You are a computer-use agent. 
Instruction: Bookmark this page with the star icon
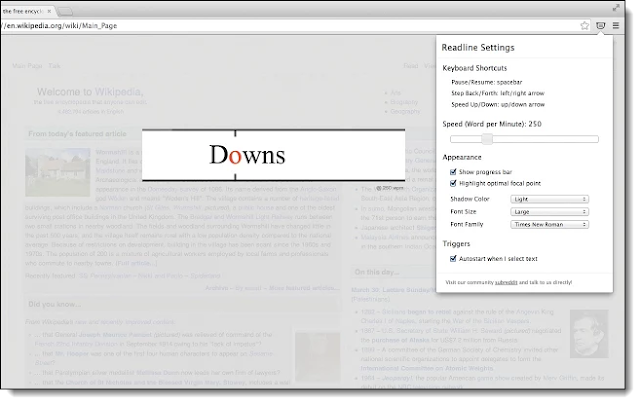tap(584, 26)
